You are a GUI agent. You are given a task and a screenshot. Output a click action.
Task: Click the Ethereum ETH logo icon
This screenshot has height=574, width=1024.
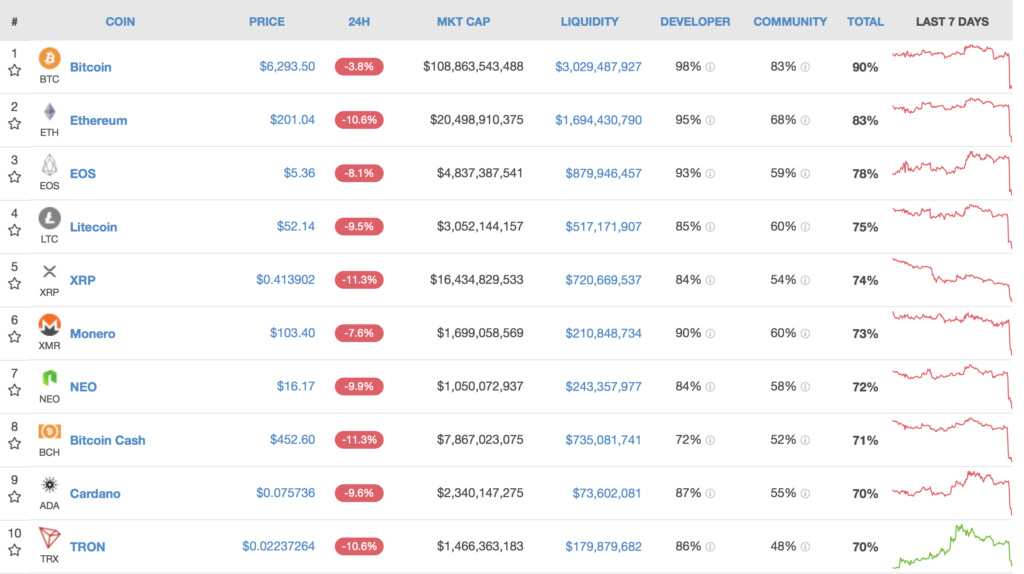click(50, 112)
